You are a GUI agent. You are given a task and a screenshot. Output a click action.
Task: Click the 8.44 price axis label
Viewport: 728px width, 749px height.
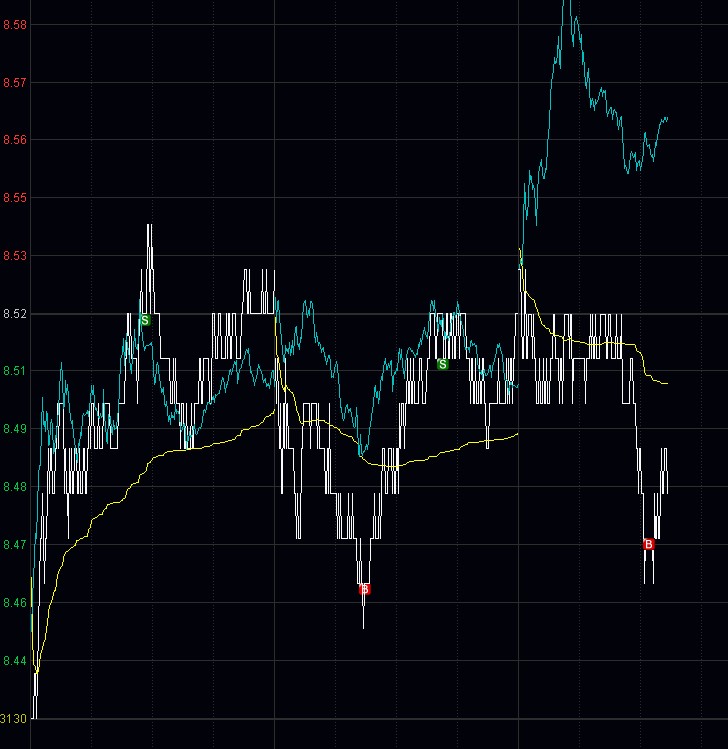(x=15, y=661)
